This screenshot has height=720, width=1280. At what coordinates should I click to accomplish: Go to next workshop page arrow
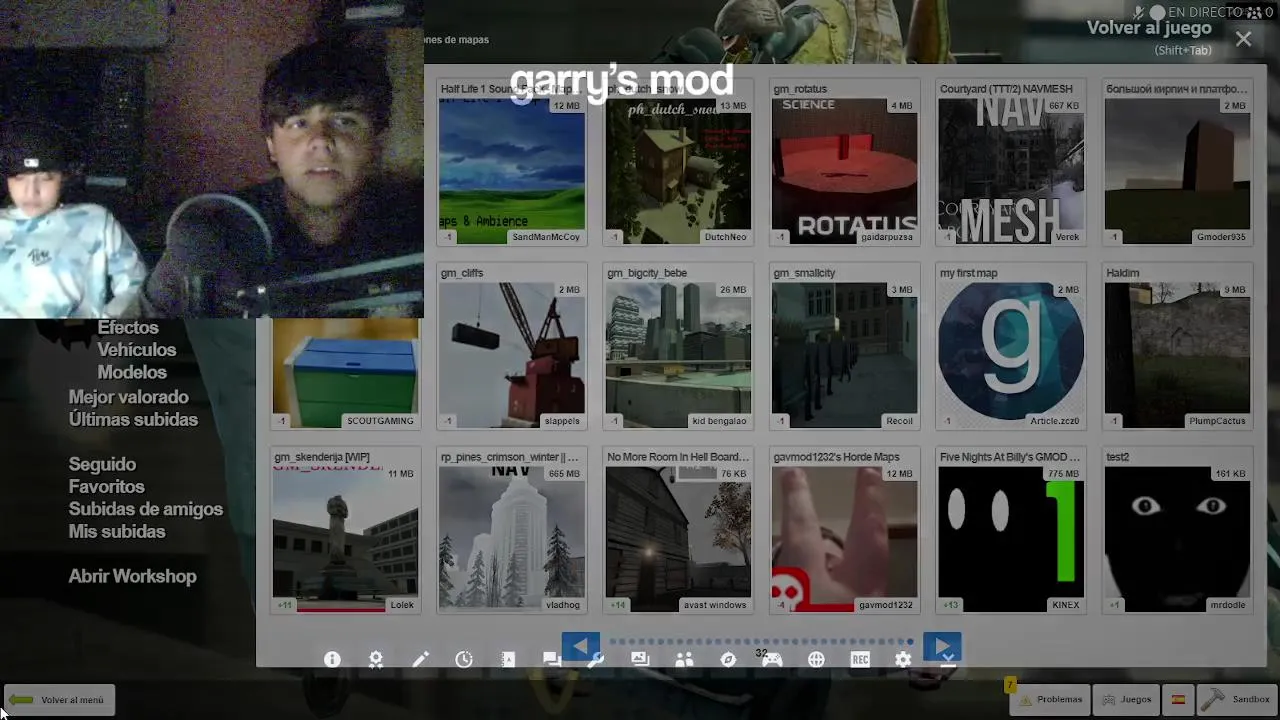click(942, 647)
